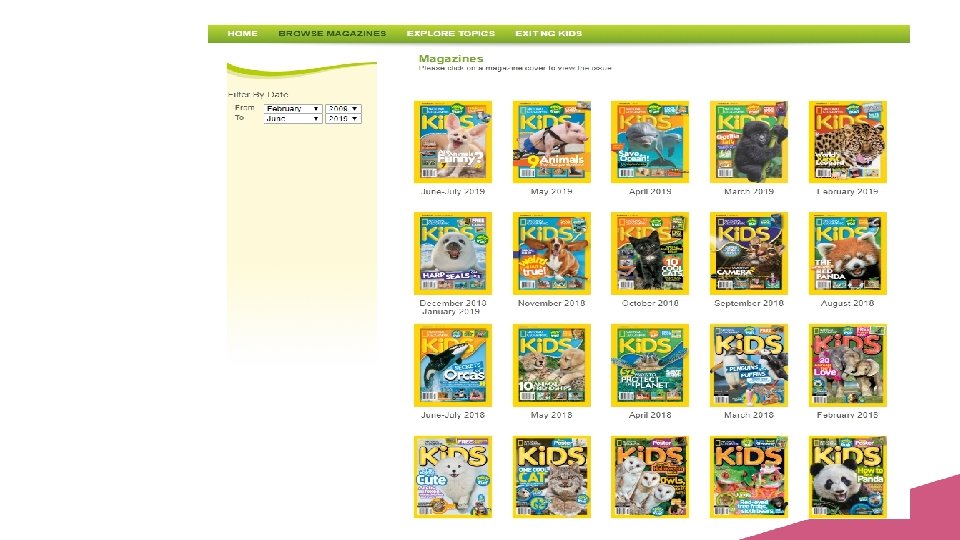This screenshot has width=960, height=540.
Task: Click the 'April 2019' caption
Action: click(x=650, y=192)
